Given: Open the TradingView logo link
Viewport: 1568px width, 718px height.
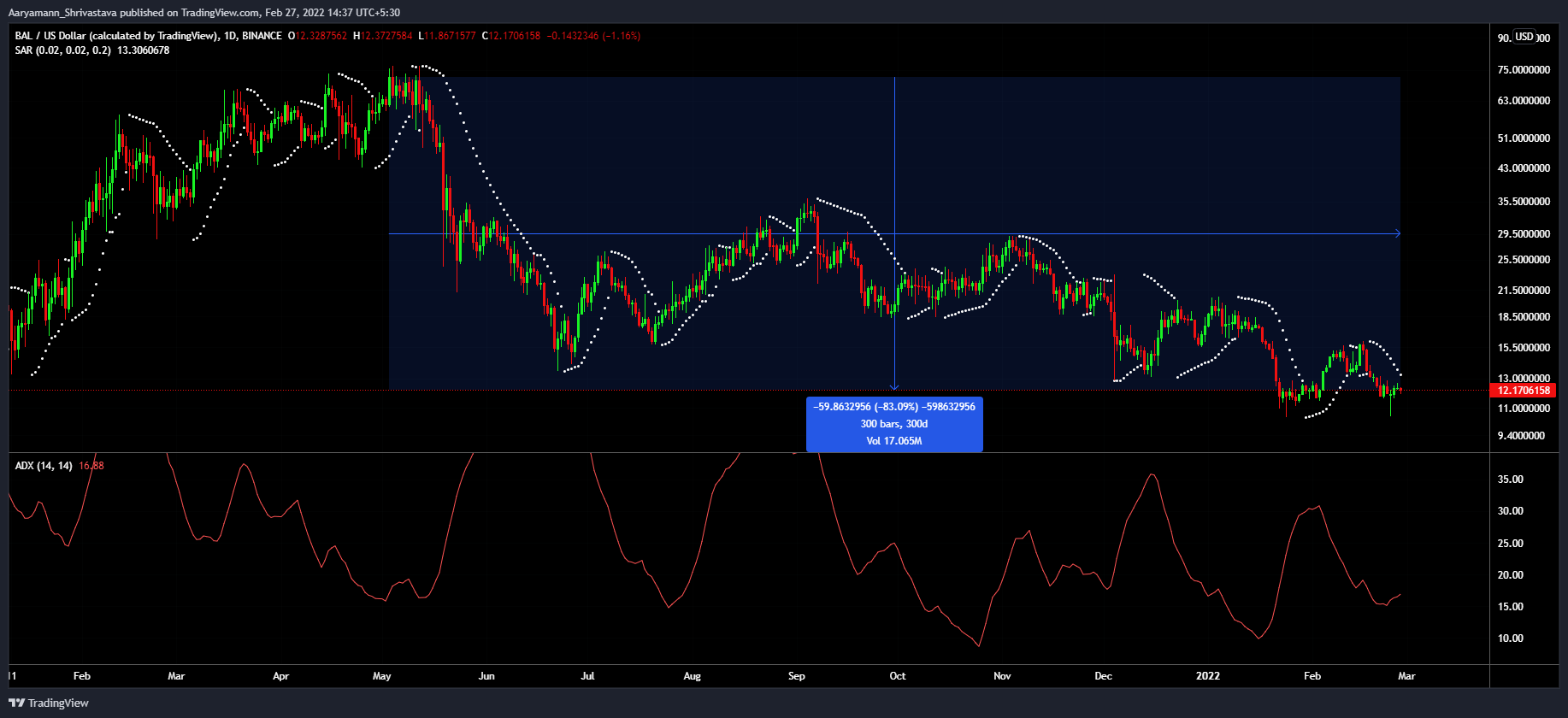Looking at the screenshot, I should pyautogui.click(x=49, y=703).
